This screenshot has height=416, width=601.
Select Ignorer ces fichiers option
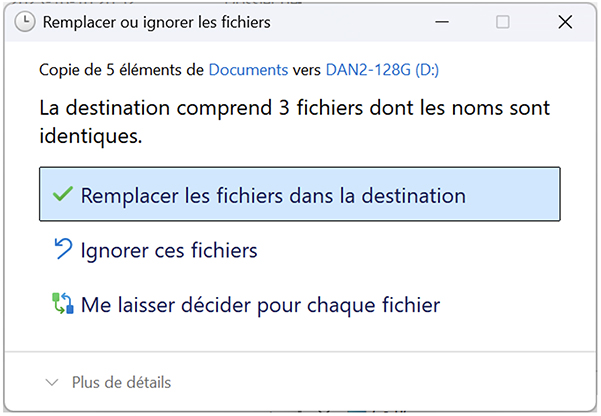[169, 250]
